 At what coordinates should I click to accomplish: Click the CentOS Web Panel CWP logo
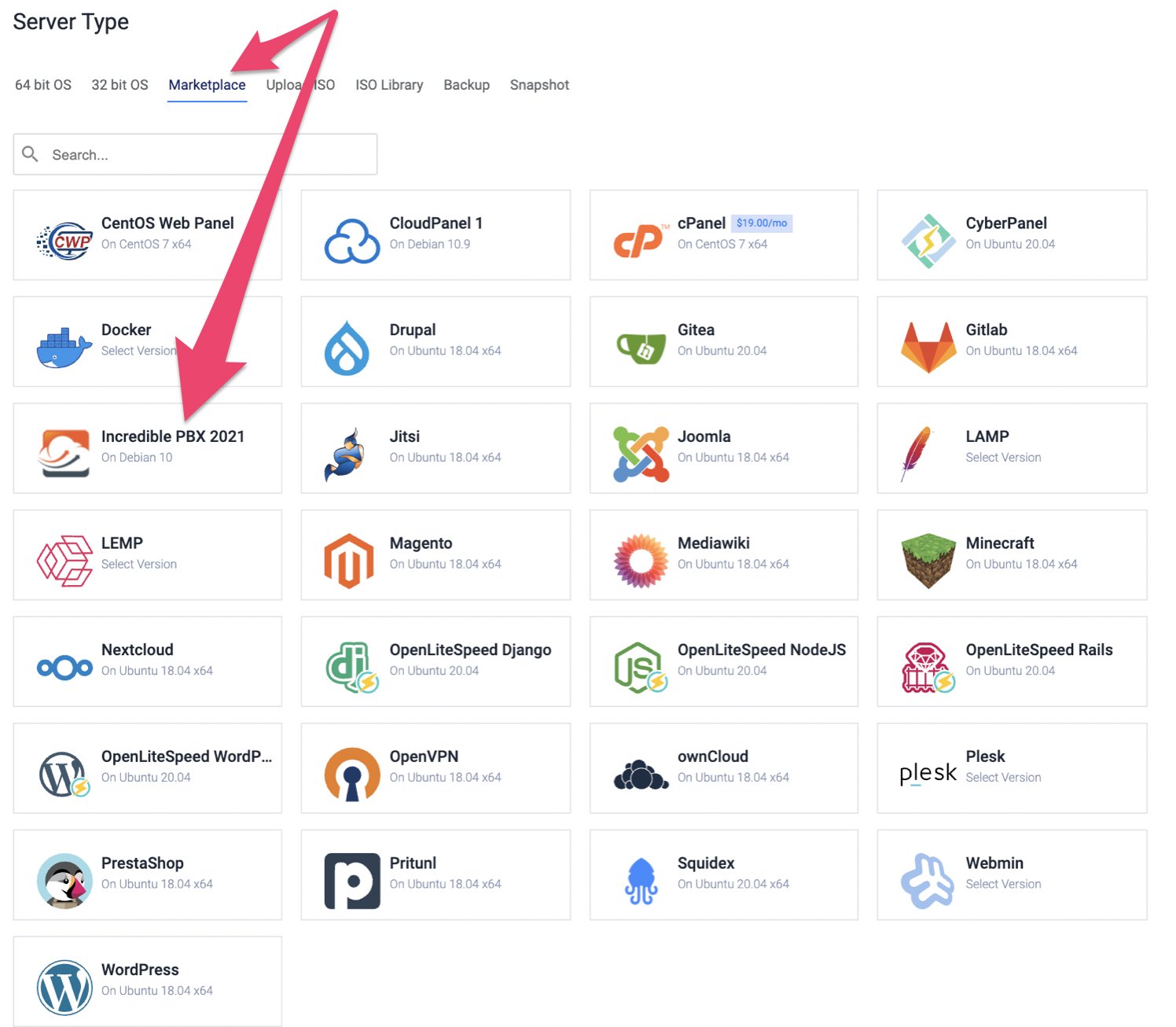coord(64,241)
